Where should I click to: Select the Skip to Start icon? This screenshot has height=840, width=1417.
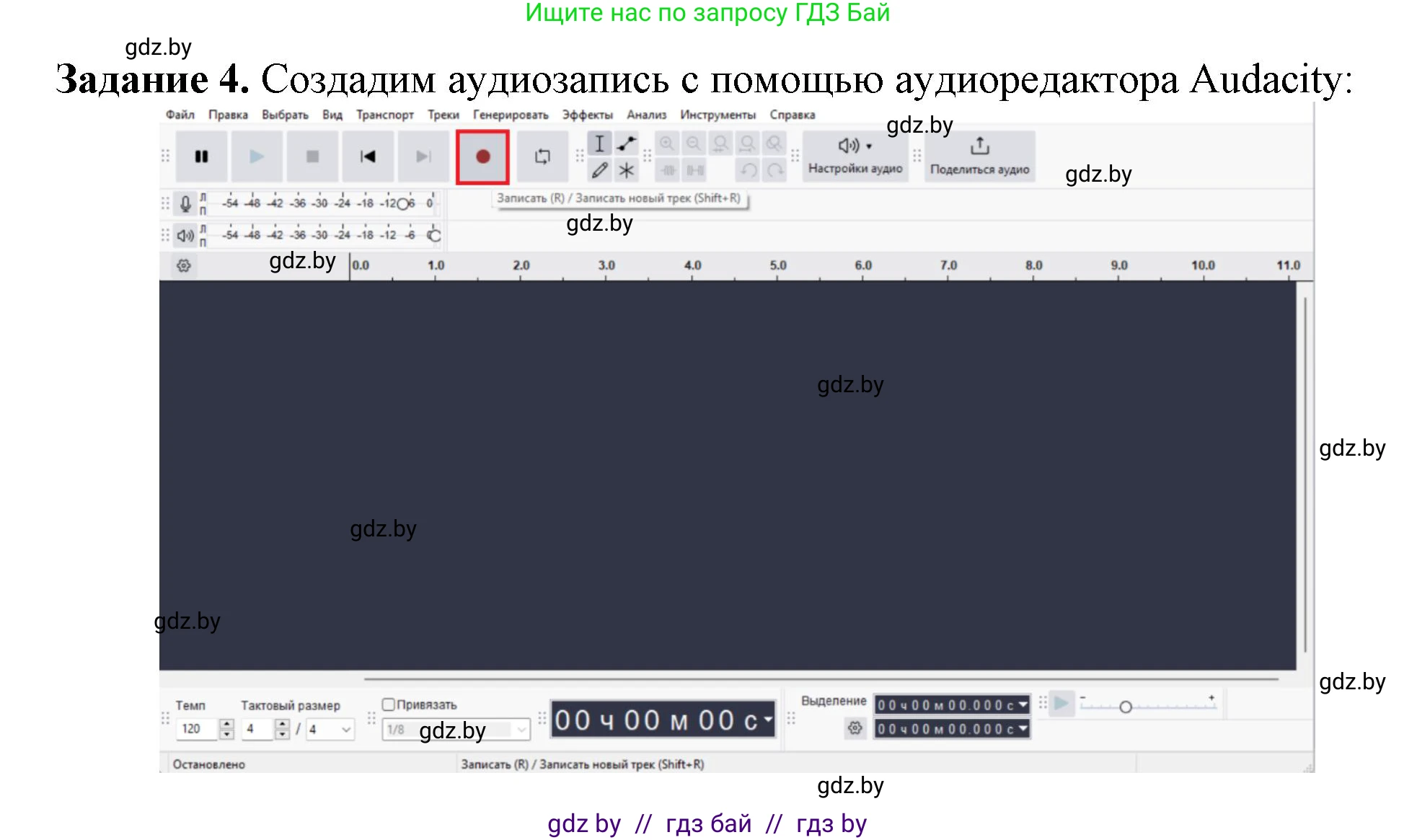click(368, 156)
